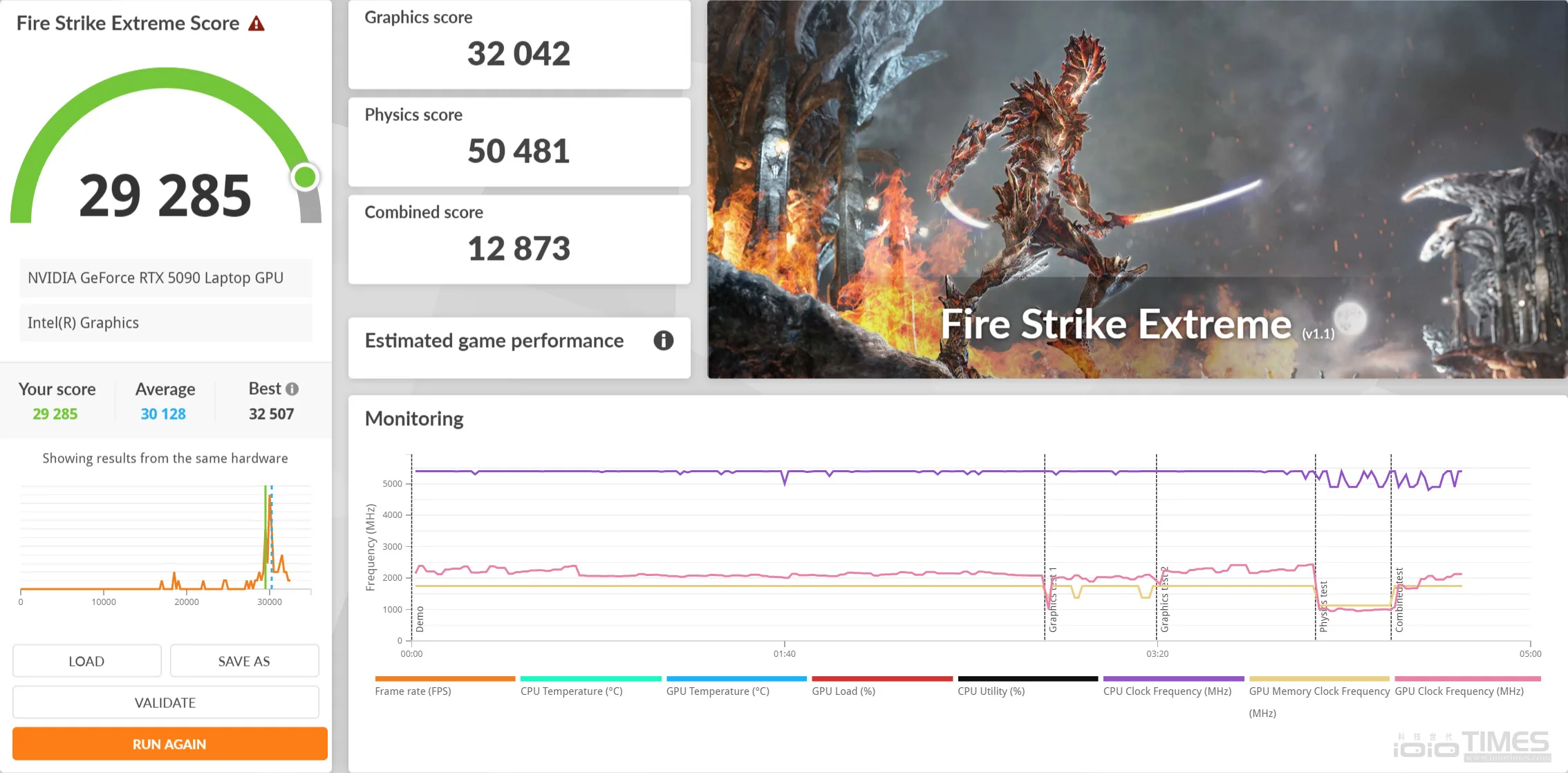Image resolution: width=1568 pixels, height=773 pixels.
Task: Select the Graphics score card
Action: [x=519, y=44]
